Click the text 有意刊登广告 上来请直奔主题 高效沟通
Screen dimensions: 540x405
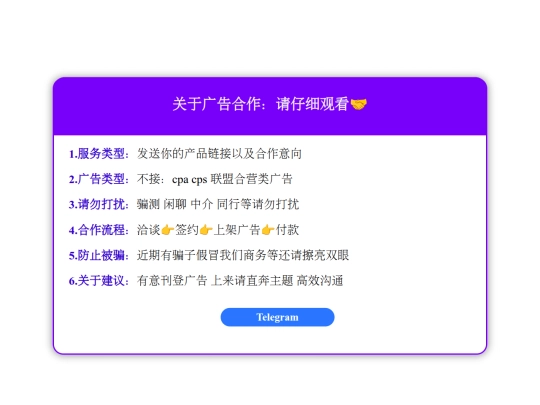(240, 281)
